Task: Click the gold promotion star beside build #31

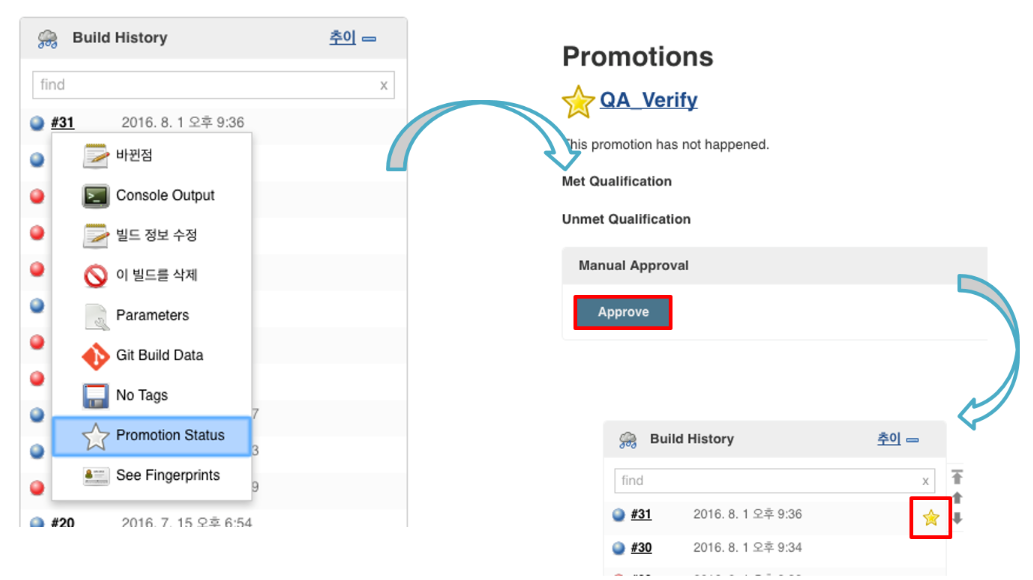Action: tap(931, 518)
